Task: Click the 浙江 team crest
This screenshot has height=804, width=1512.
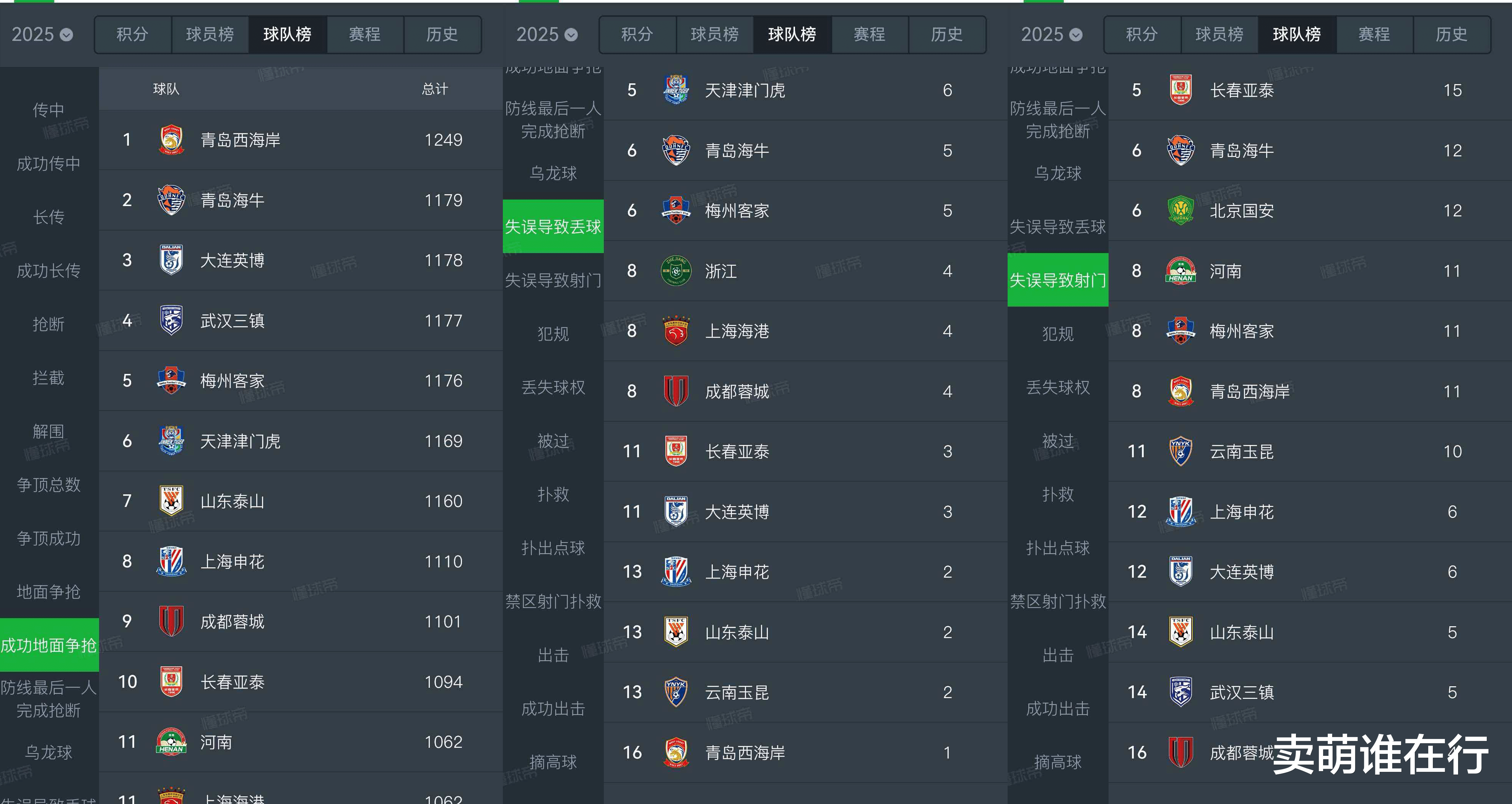Action: [676, 271]
